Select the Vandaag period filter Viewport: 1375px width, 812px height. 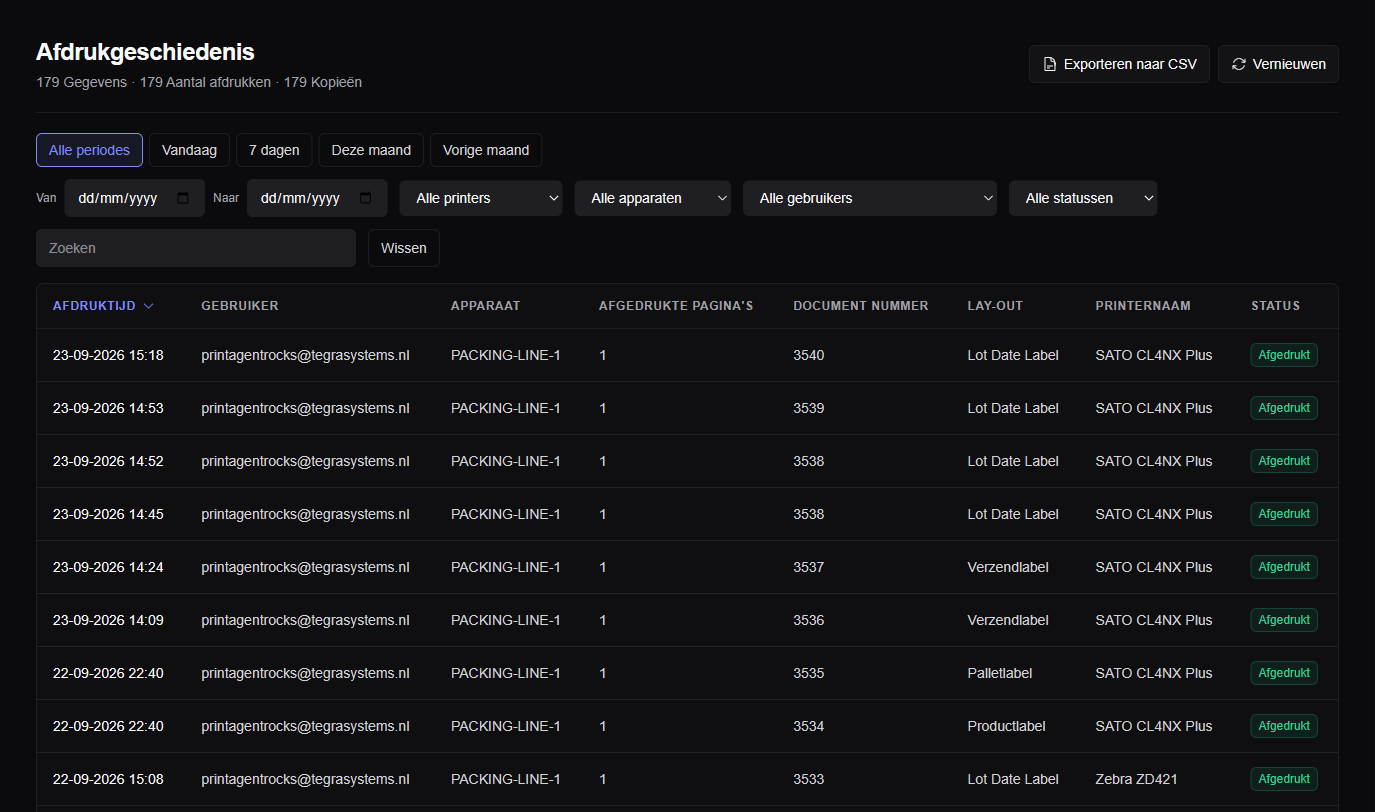(189, 150)
